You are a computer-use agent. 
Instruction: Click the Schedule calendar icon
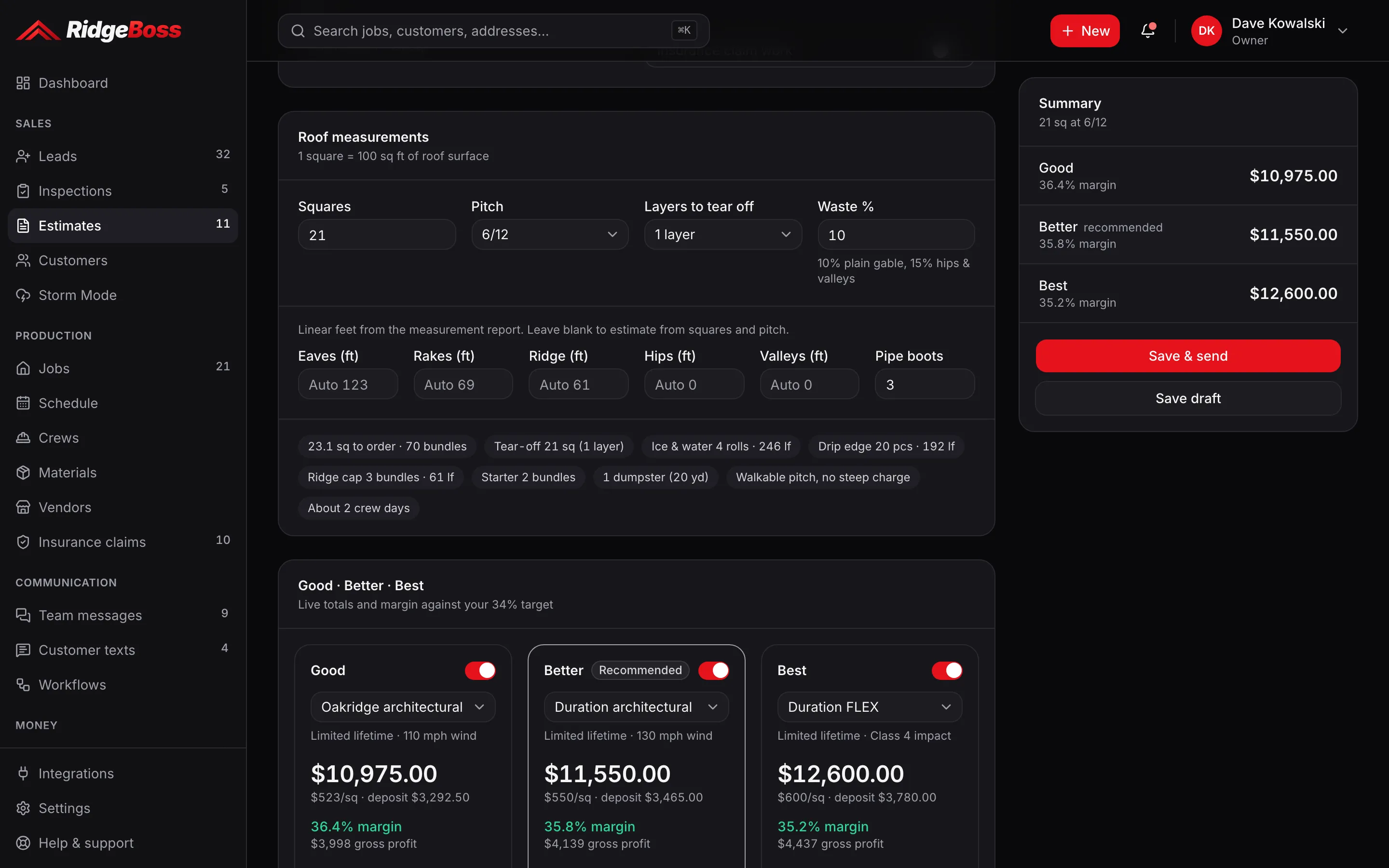pyautogui.click(x=23, y=403)
